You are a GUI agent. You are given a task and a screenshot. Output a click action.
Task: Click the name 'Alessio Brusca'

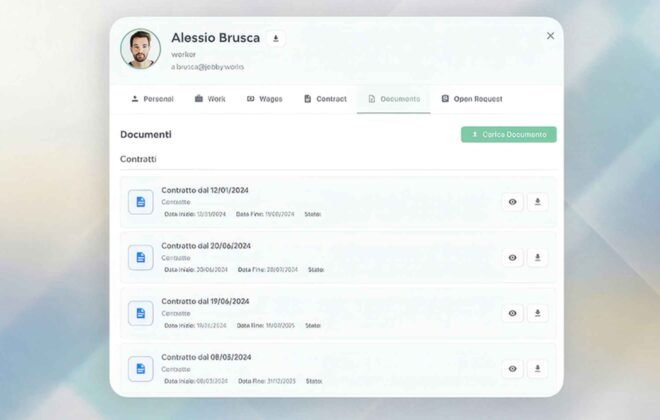click(216, 38)
